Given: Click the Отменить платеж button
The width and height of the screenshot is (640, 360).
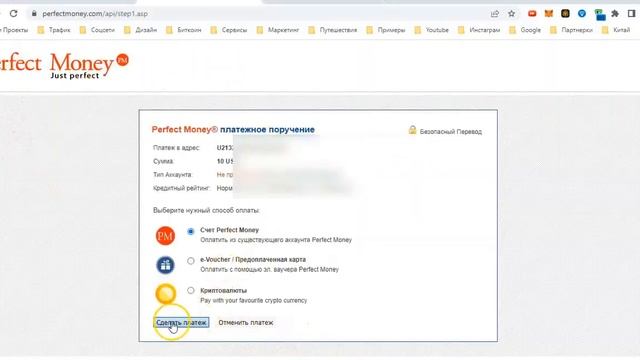Looking at the screenshot, I should pos(246,322).
